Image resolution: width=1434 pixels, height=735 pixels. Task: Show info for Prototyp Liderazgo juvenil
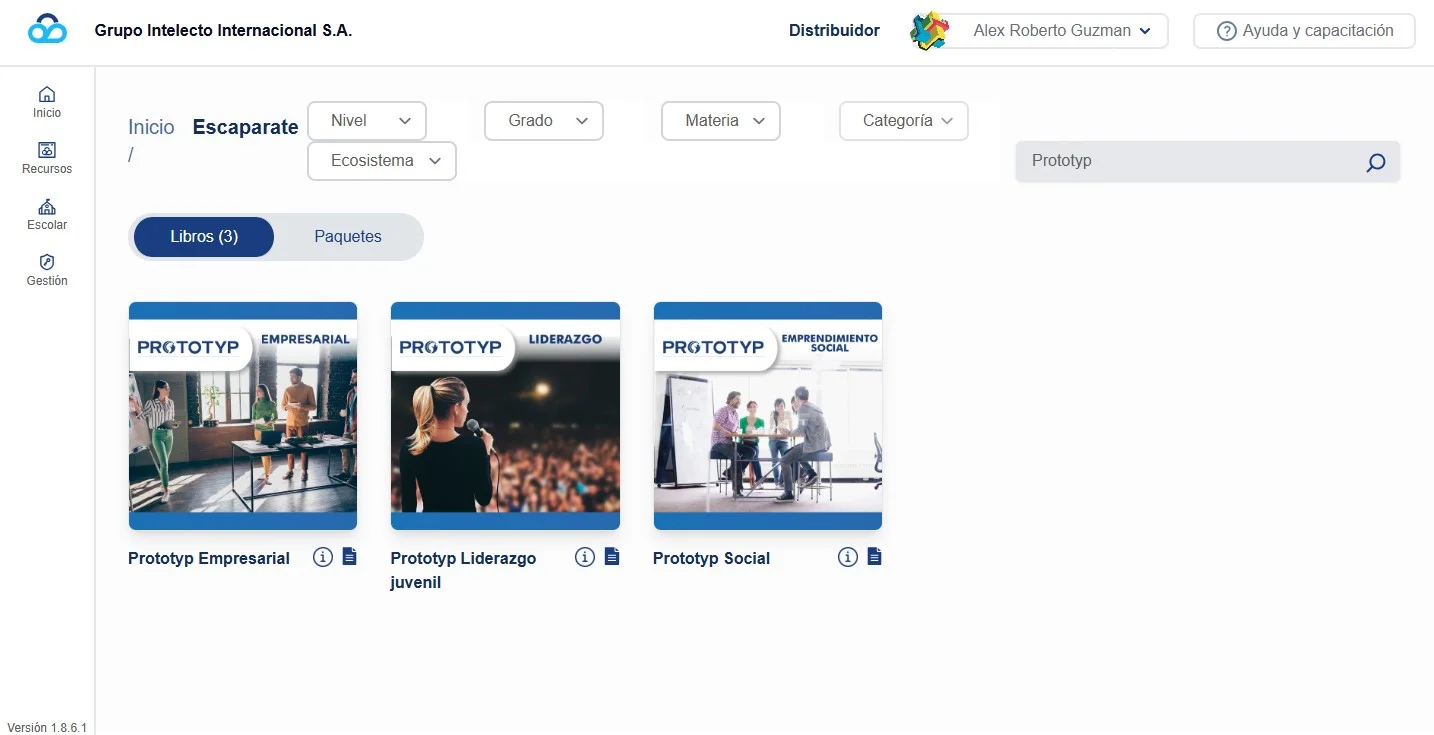coord(585,557)
